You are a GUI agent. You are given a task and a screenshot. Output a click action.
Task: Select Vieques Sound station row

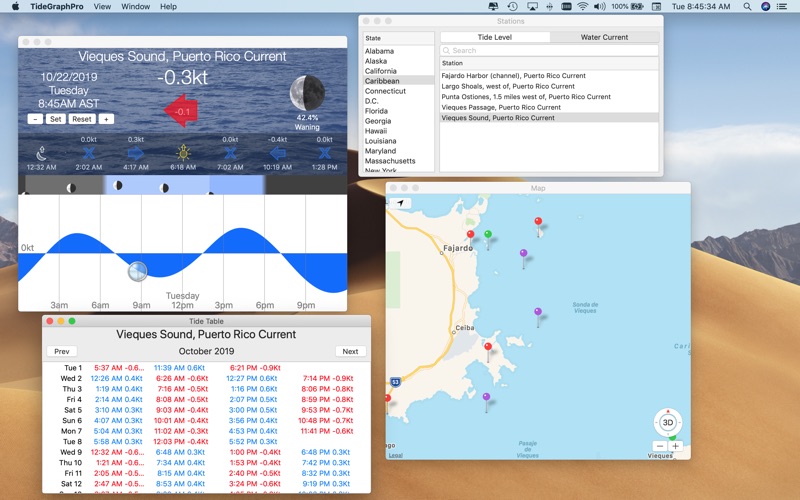click(x=549, y=117)
